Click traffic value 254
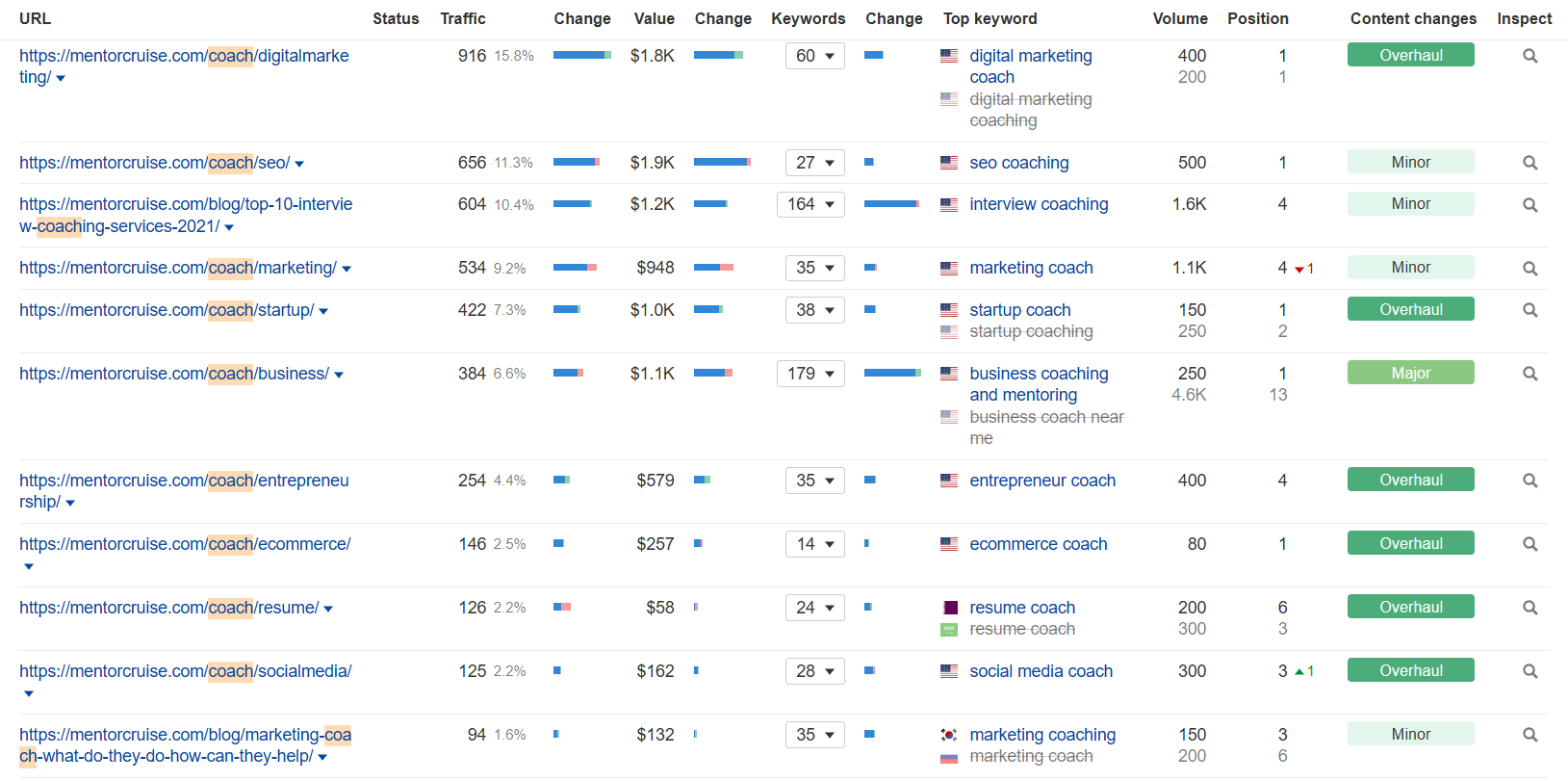 tap(472, 481)
